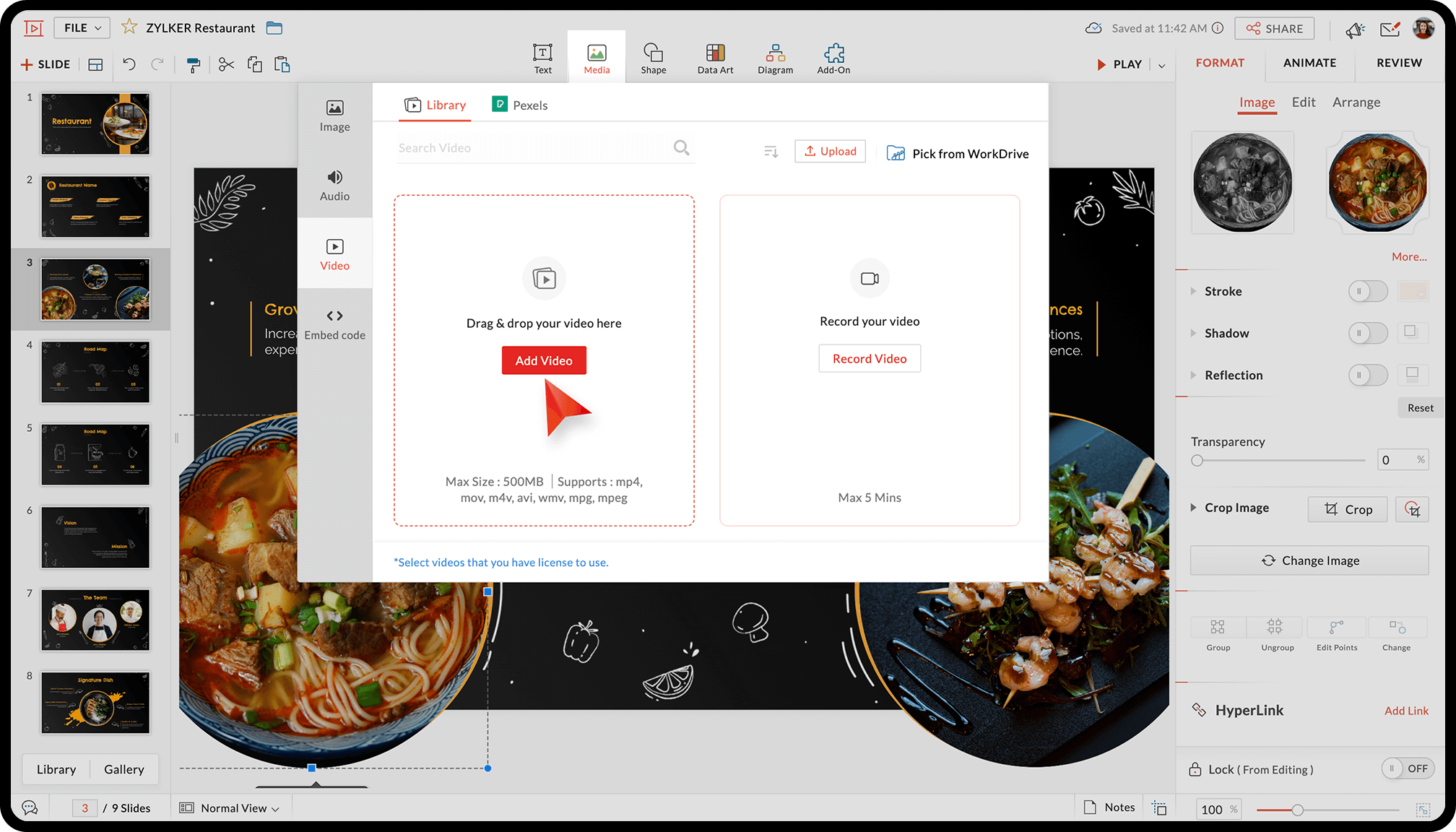This screenshot has height=832, width=1456.
Task: Open the FILE dropdown menu
Action: click(x=82, y=28)
